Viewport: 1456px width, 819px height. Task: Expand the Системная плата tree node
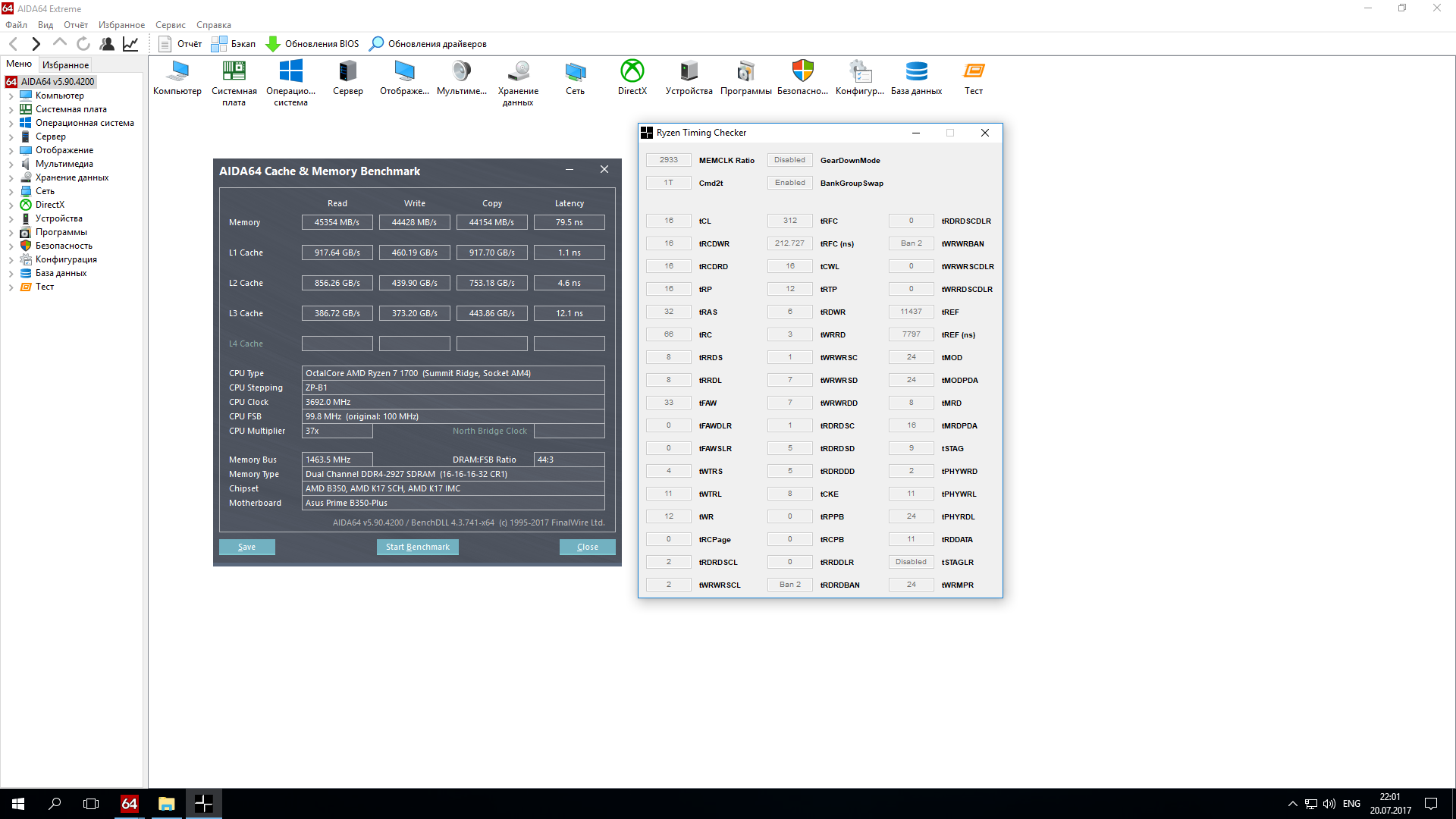[11, 110]
